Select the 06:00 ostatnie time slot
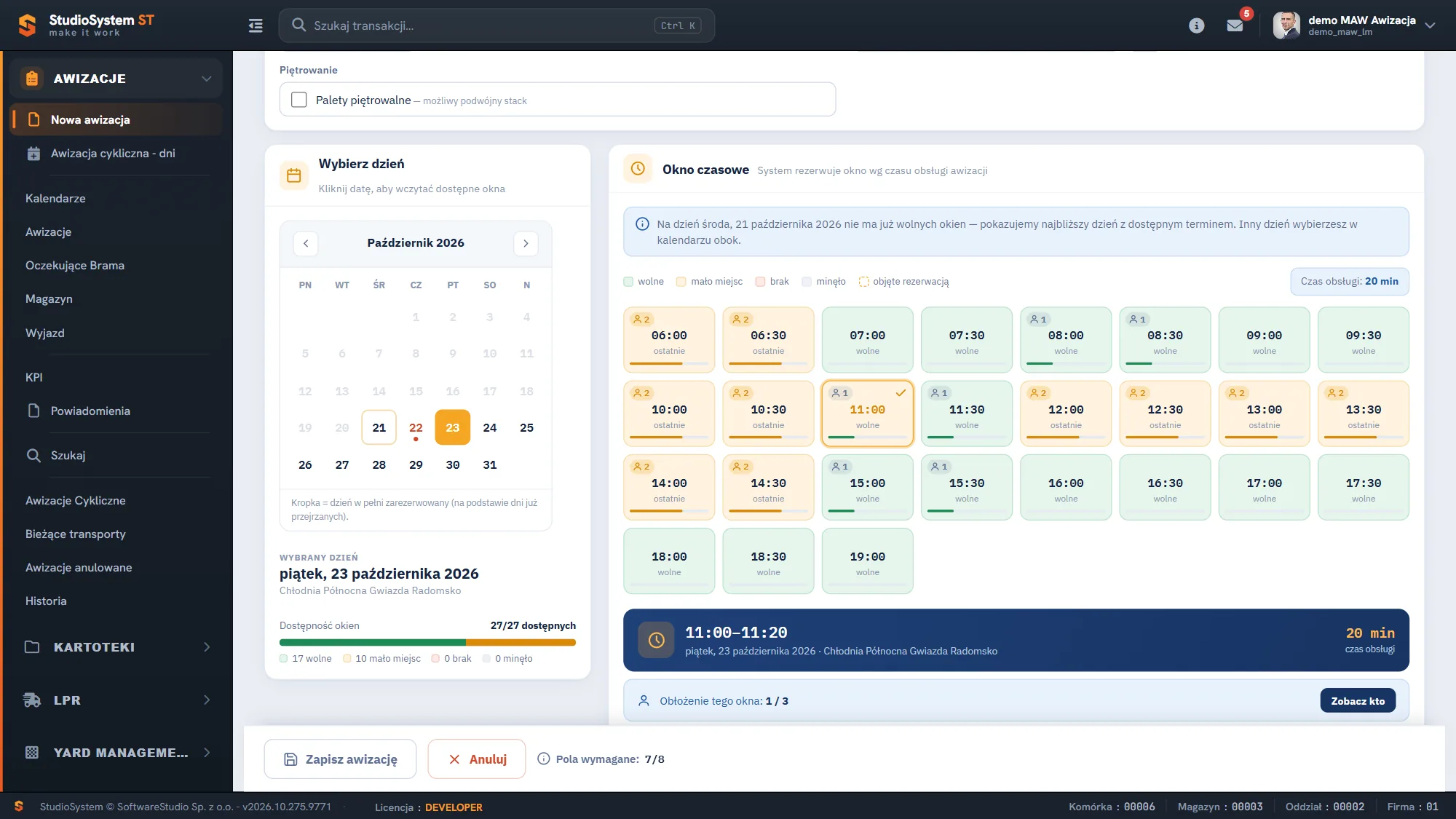The image size is (1456, 819). pos(669,340)
